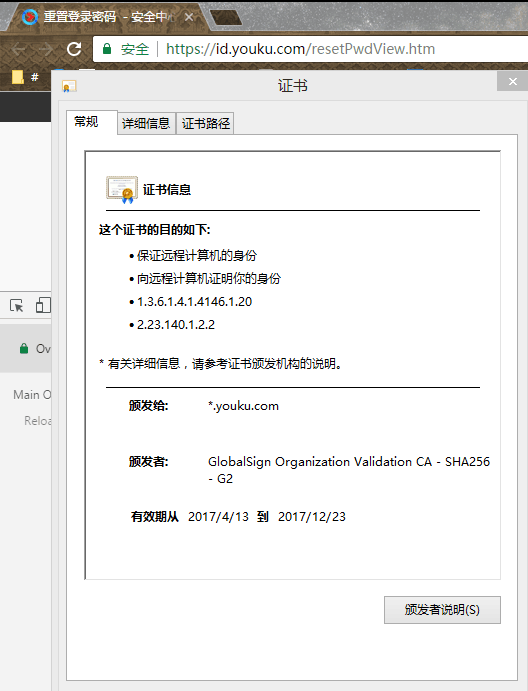Open the 详细信息 tab
Image resolution: width=528 pixels, height=691 pixels.
click(146, 123)
